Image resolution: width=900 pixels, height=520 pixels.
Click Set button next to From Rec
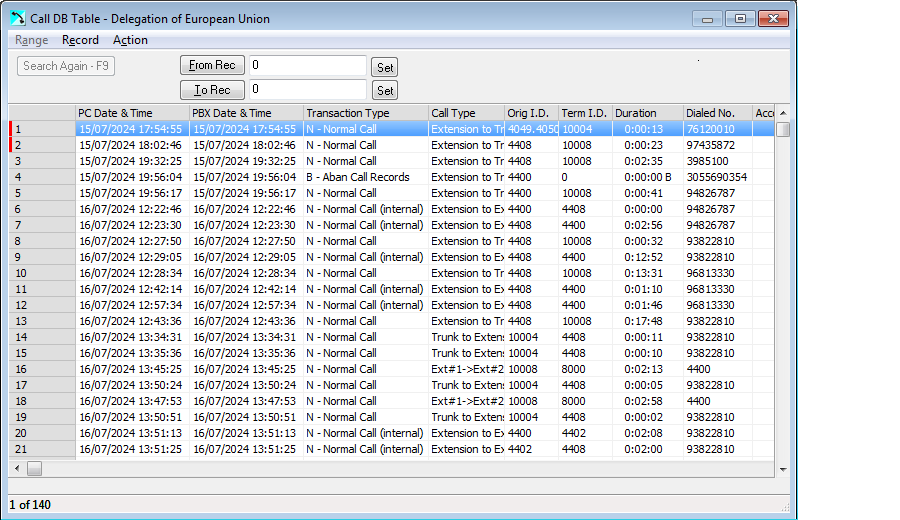[384, 67]
